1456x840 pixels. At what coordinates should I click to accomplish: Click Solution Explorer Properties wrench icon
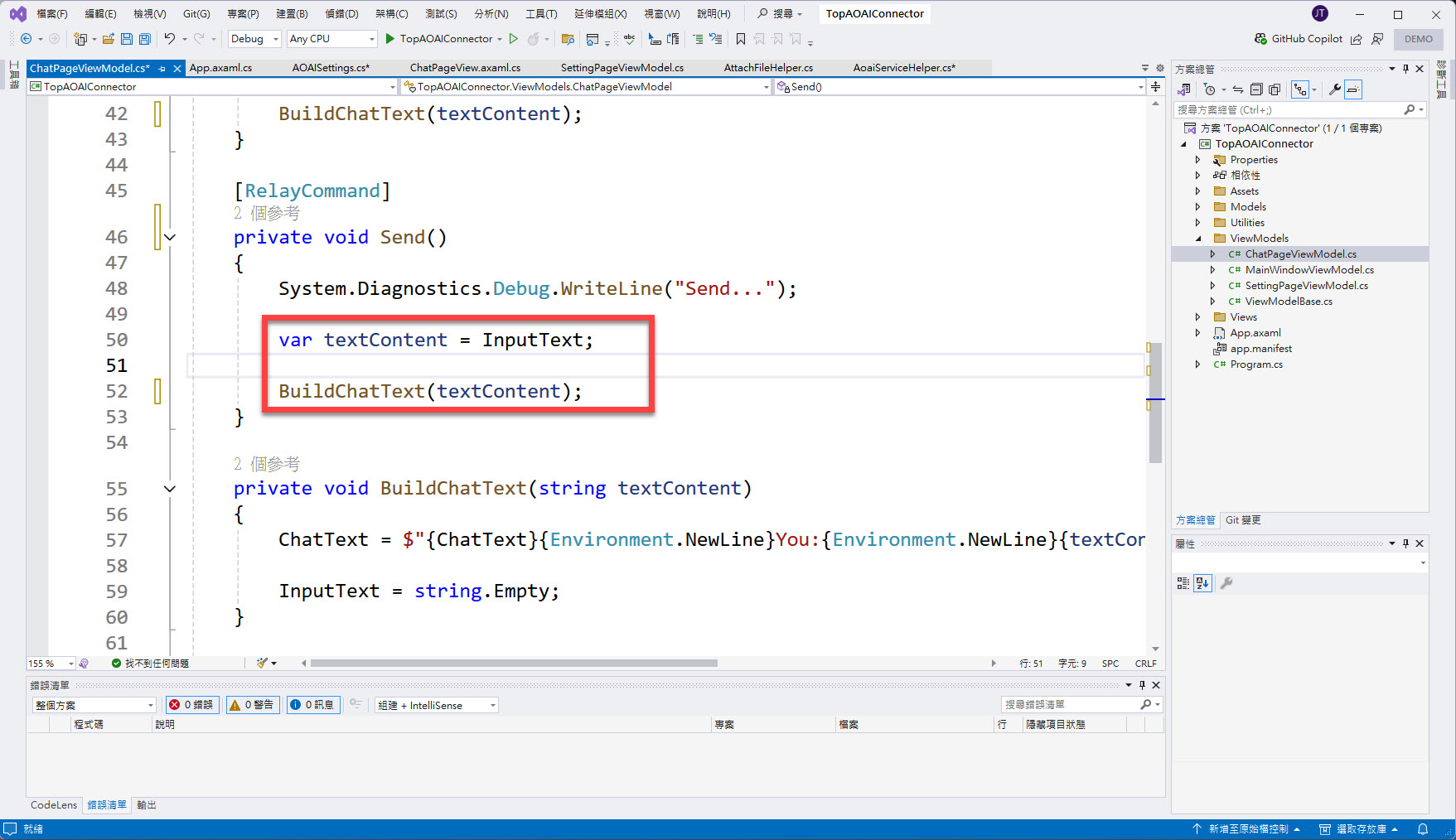(1335, 89)
